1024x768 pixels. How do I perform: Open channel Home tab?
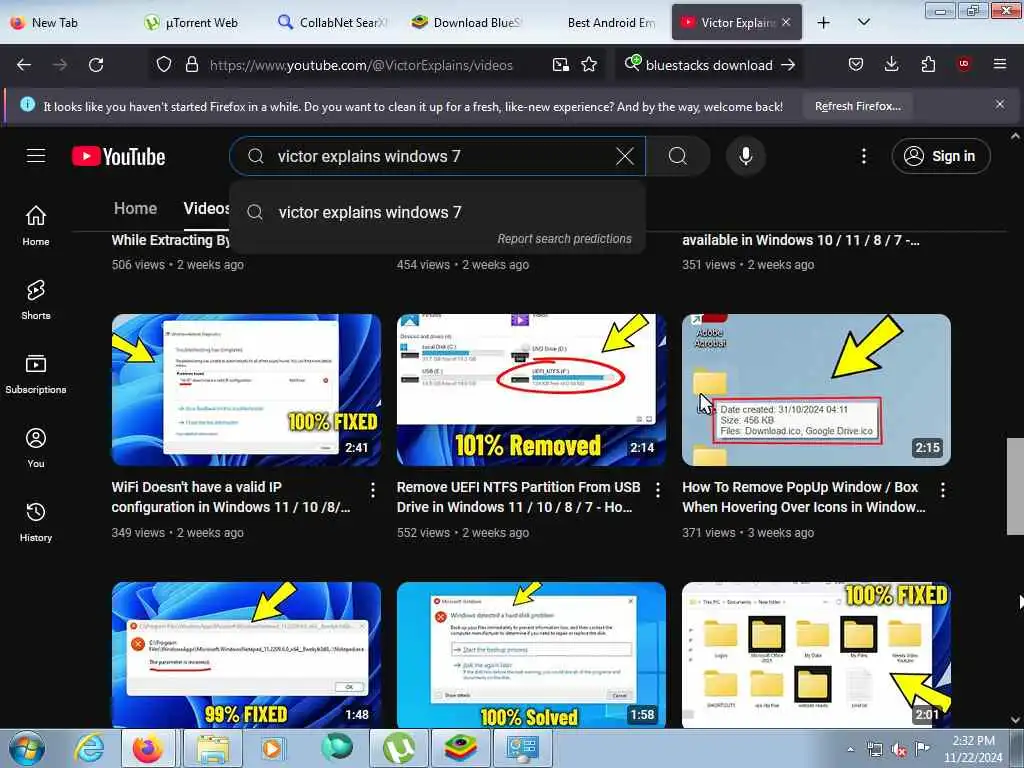pos(135,208)
